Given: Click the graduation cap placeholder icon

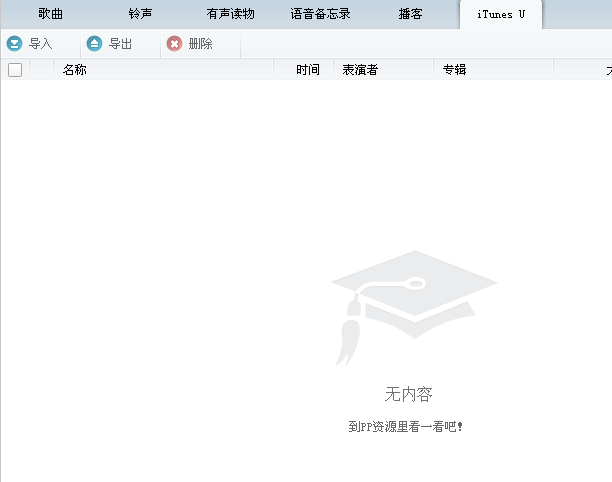Looking at the screenshot, I should tap(414, 305).
